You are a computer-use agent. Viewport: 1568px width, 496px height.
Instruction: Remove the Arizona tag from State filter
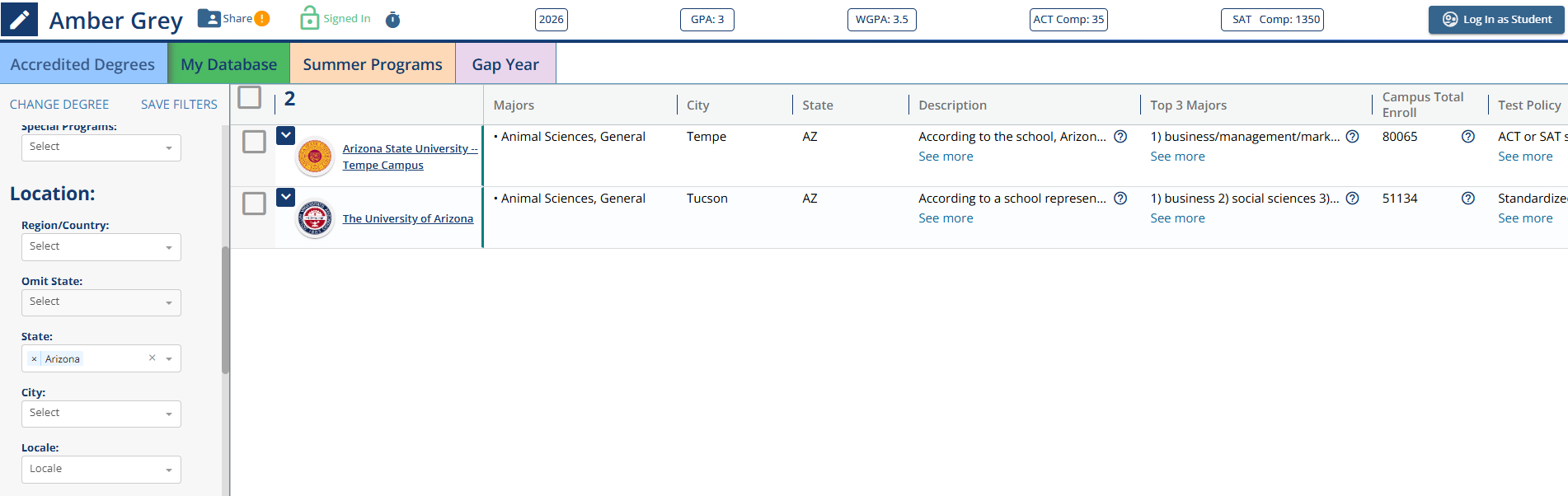click(x=34, y=359)
